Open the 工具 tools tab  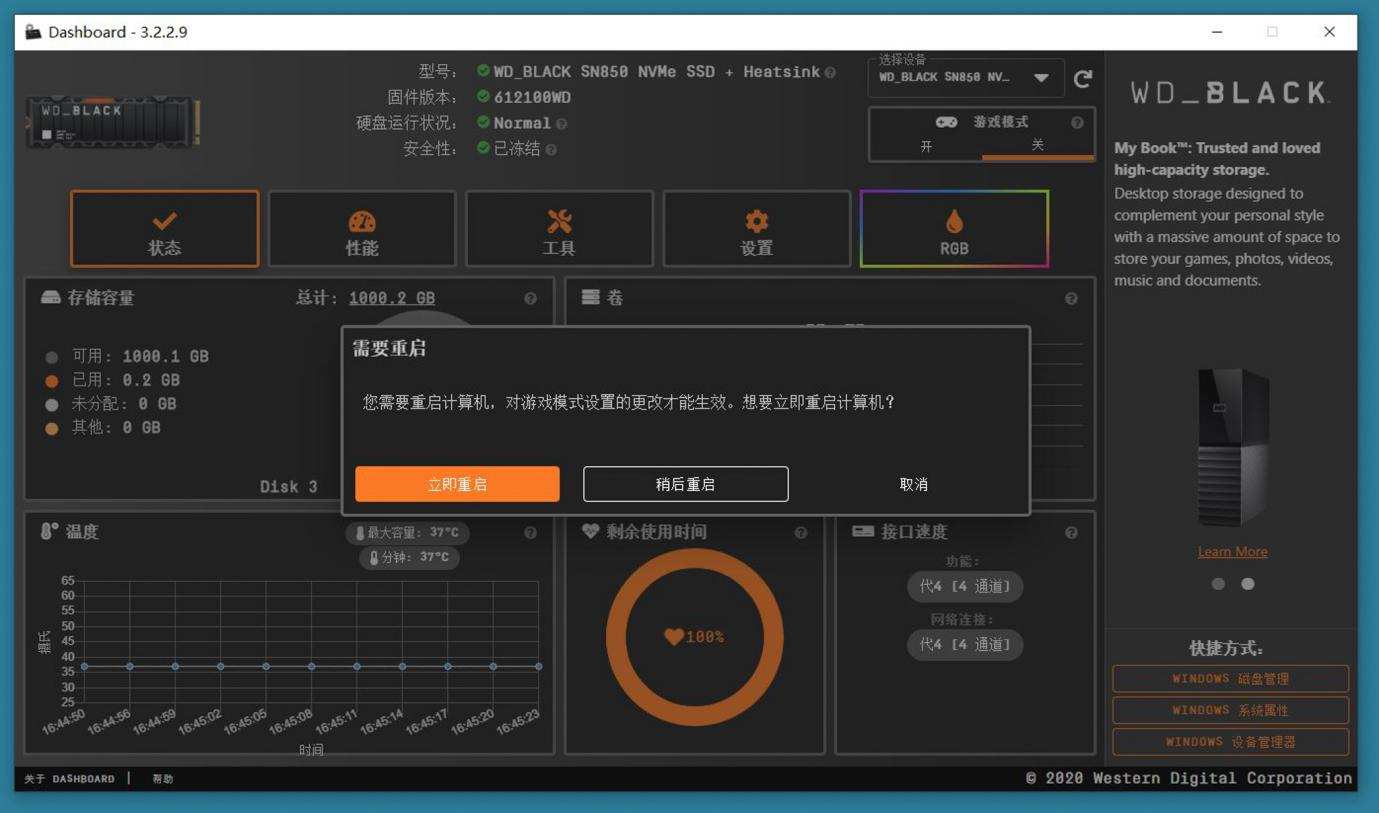pyautogui.click(x=559, y=229)
